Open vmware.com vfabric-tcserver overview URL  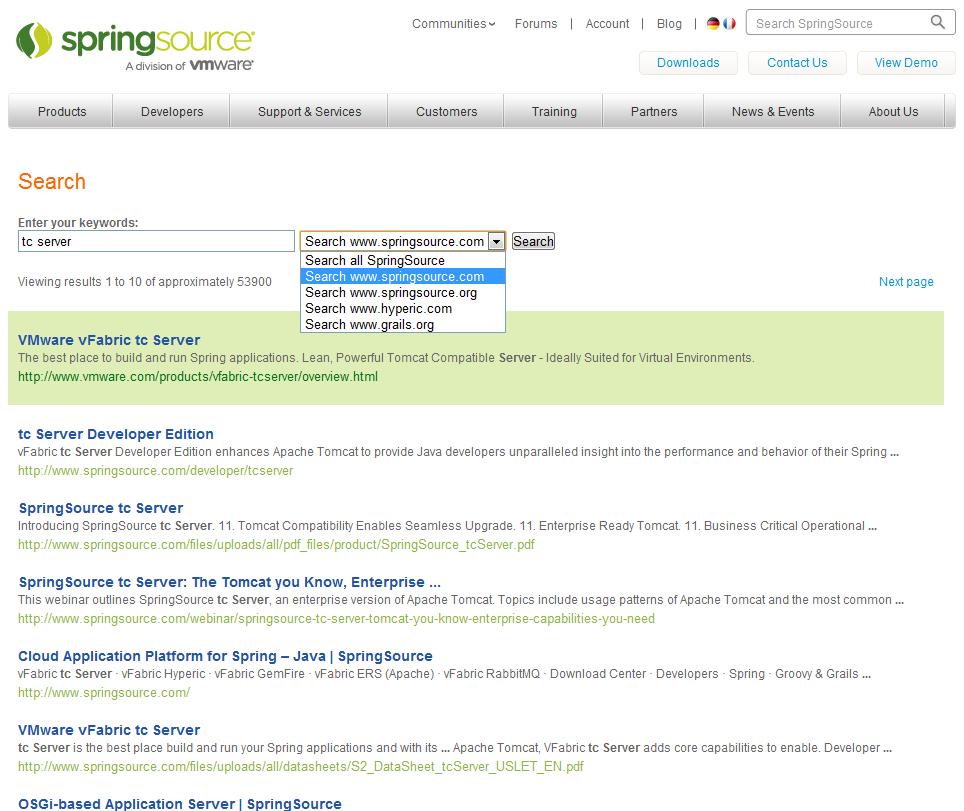pyautogui.click(x=197, y=376)
